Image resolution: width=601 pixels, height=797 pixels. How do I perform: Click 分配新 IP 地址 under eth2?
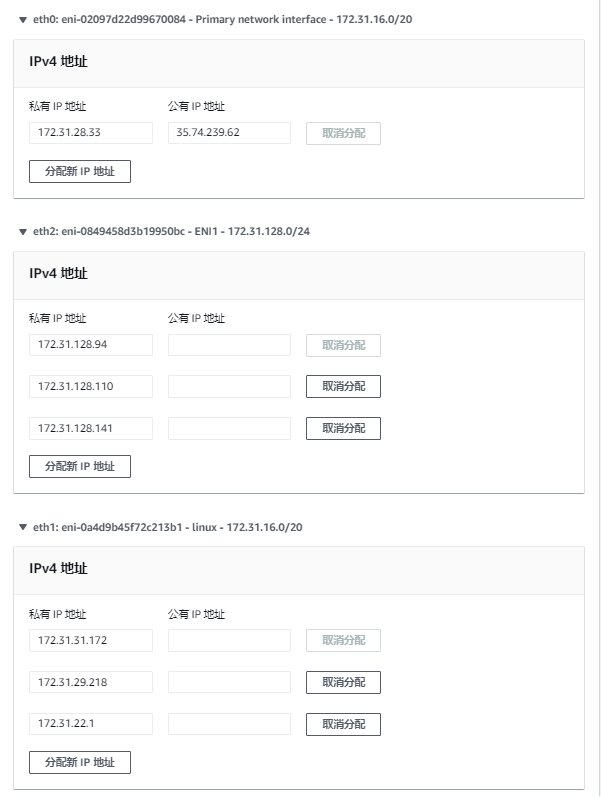pos(80,466)
